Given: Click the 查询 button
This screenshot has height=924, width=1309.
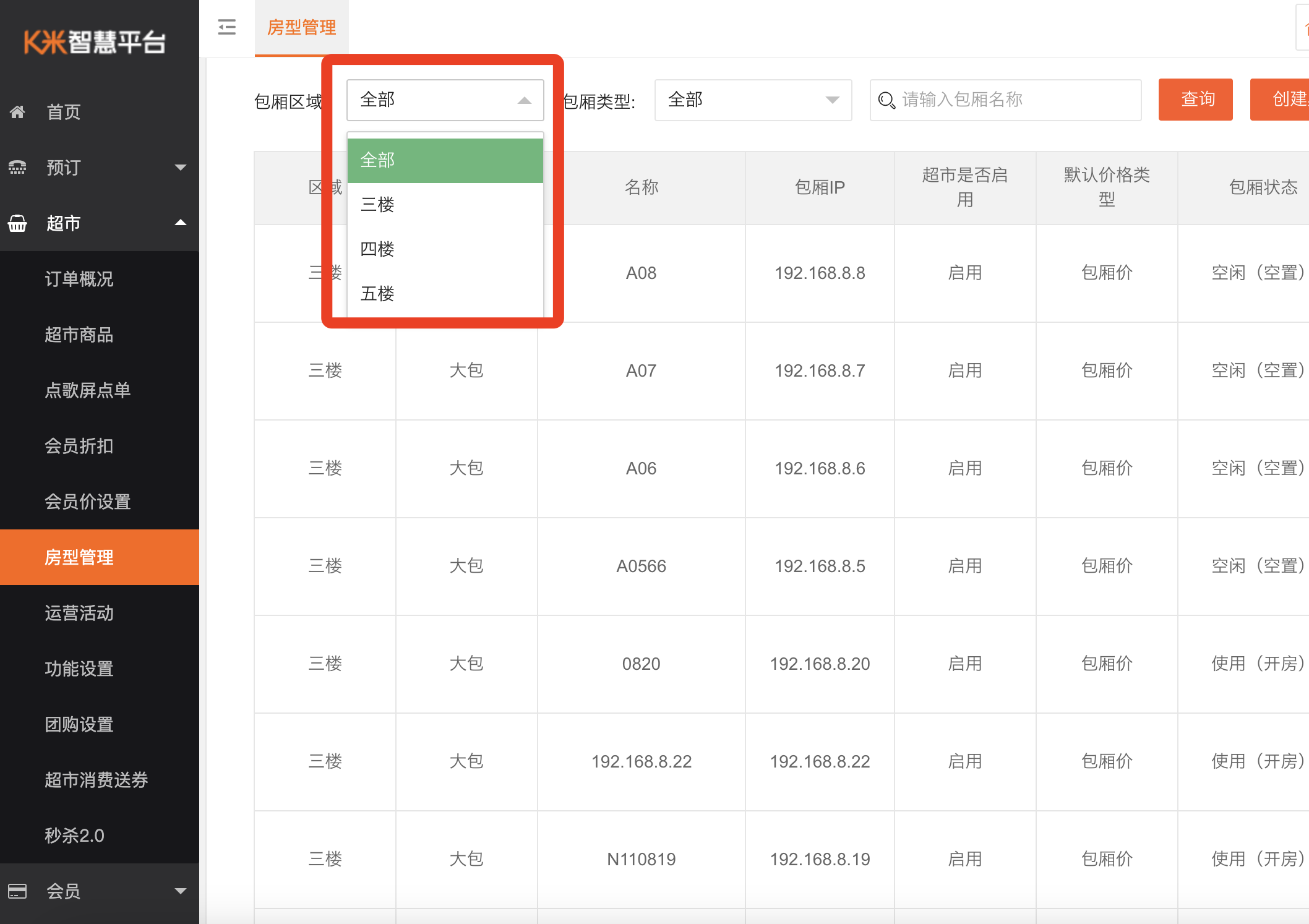Looking at the screenshot, I should 1195,100.
